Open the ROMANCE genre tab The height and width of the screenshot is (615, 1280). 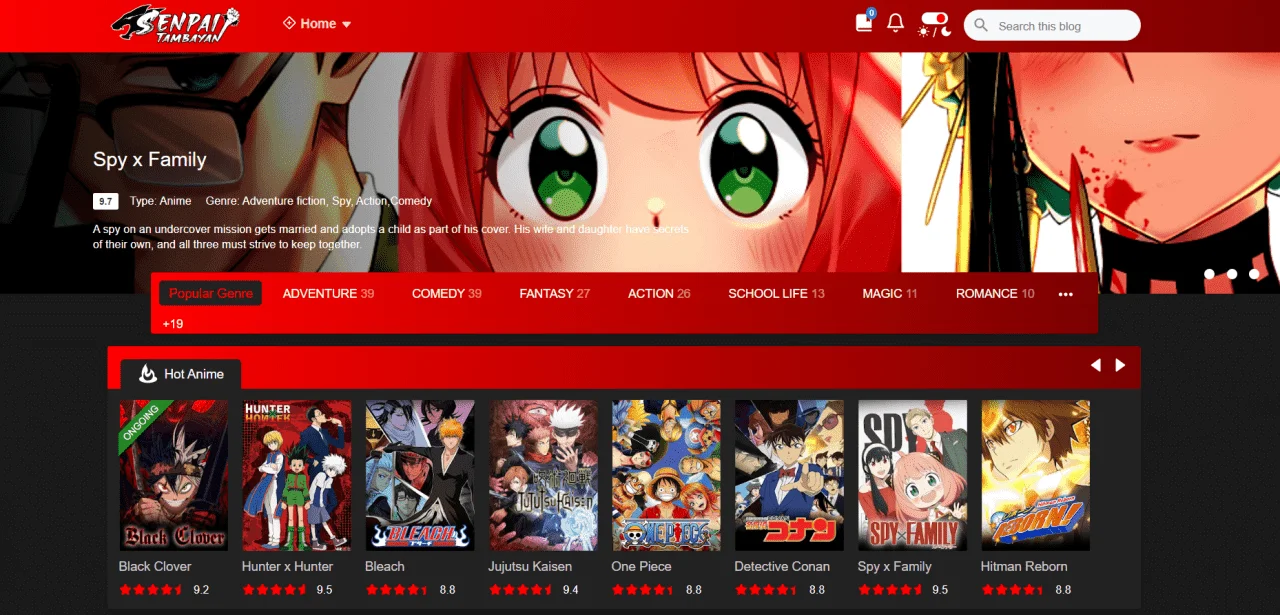point(994,293)
